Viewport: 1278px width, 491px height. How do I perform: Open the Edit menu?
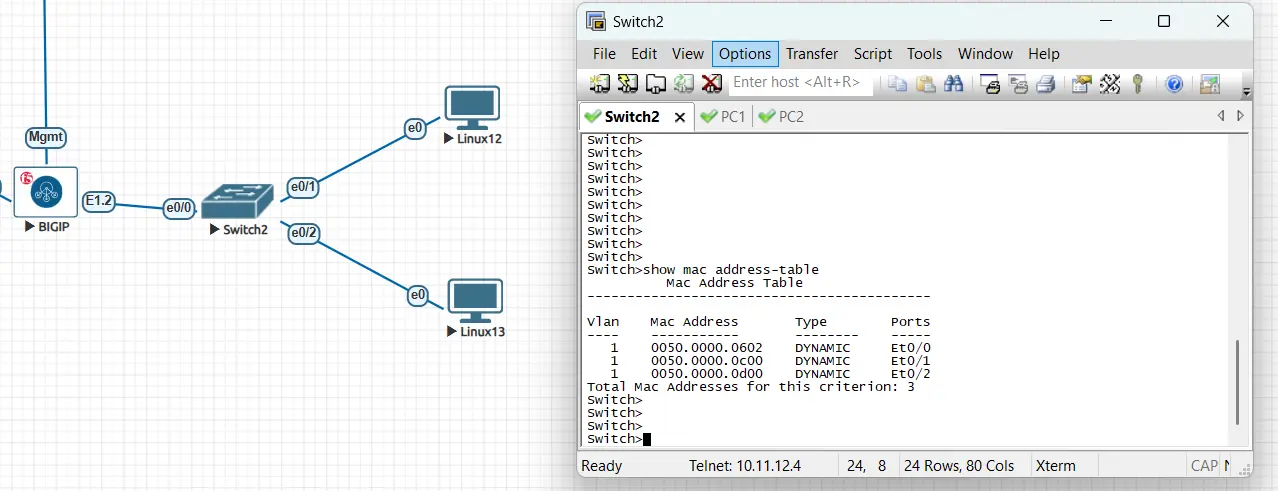[644, 54]
